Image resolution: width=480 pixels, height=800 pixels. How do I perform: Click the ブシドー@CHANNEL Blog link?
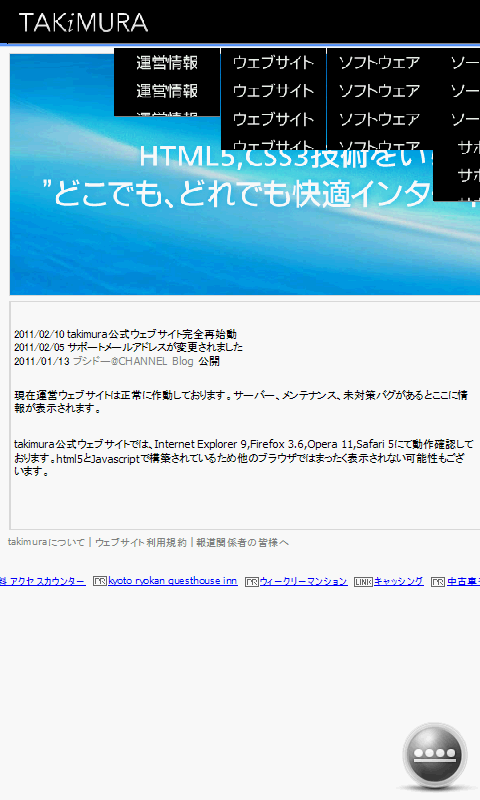pos(133,361)
